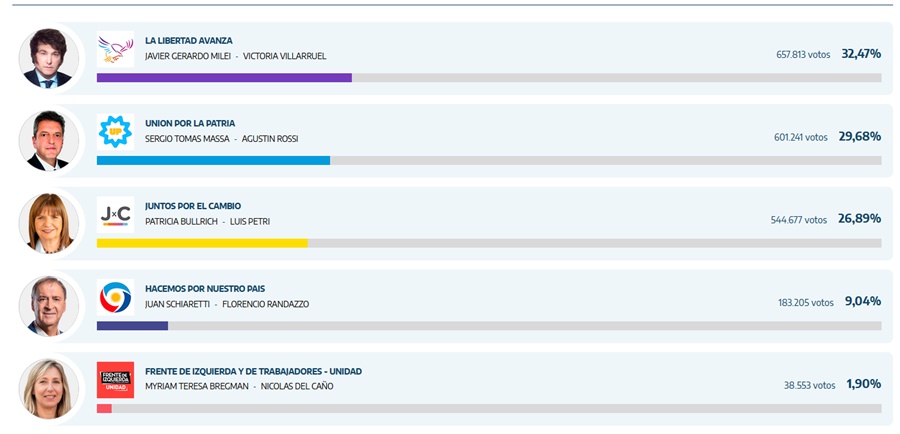Click the Juntos por el Cambio JxC logo
900x434 pixels.
[x=115, y=214]
